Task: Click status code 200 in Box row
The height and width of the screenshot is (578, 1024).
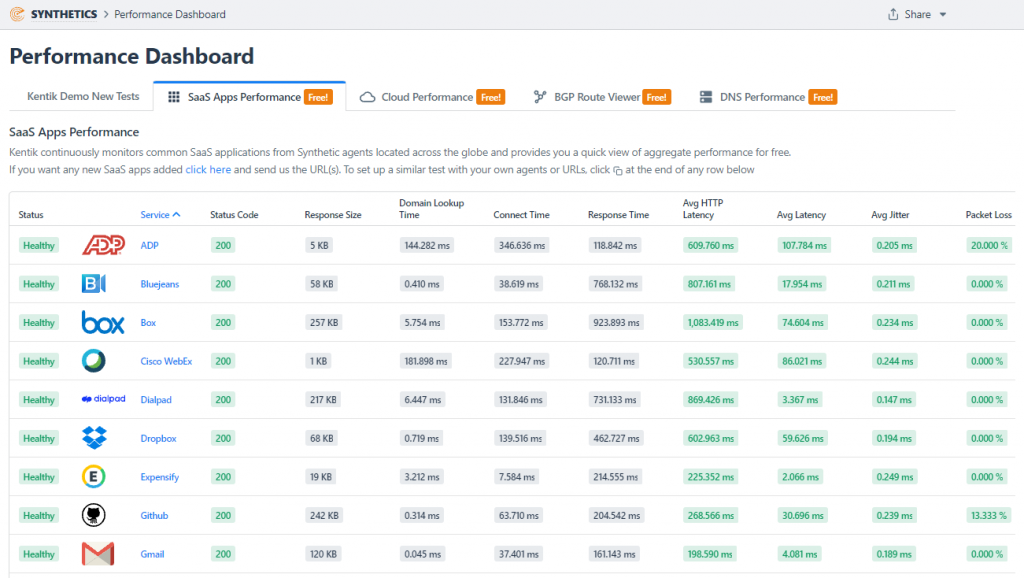Action: 223,323
